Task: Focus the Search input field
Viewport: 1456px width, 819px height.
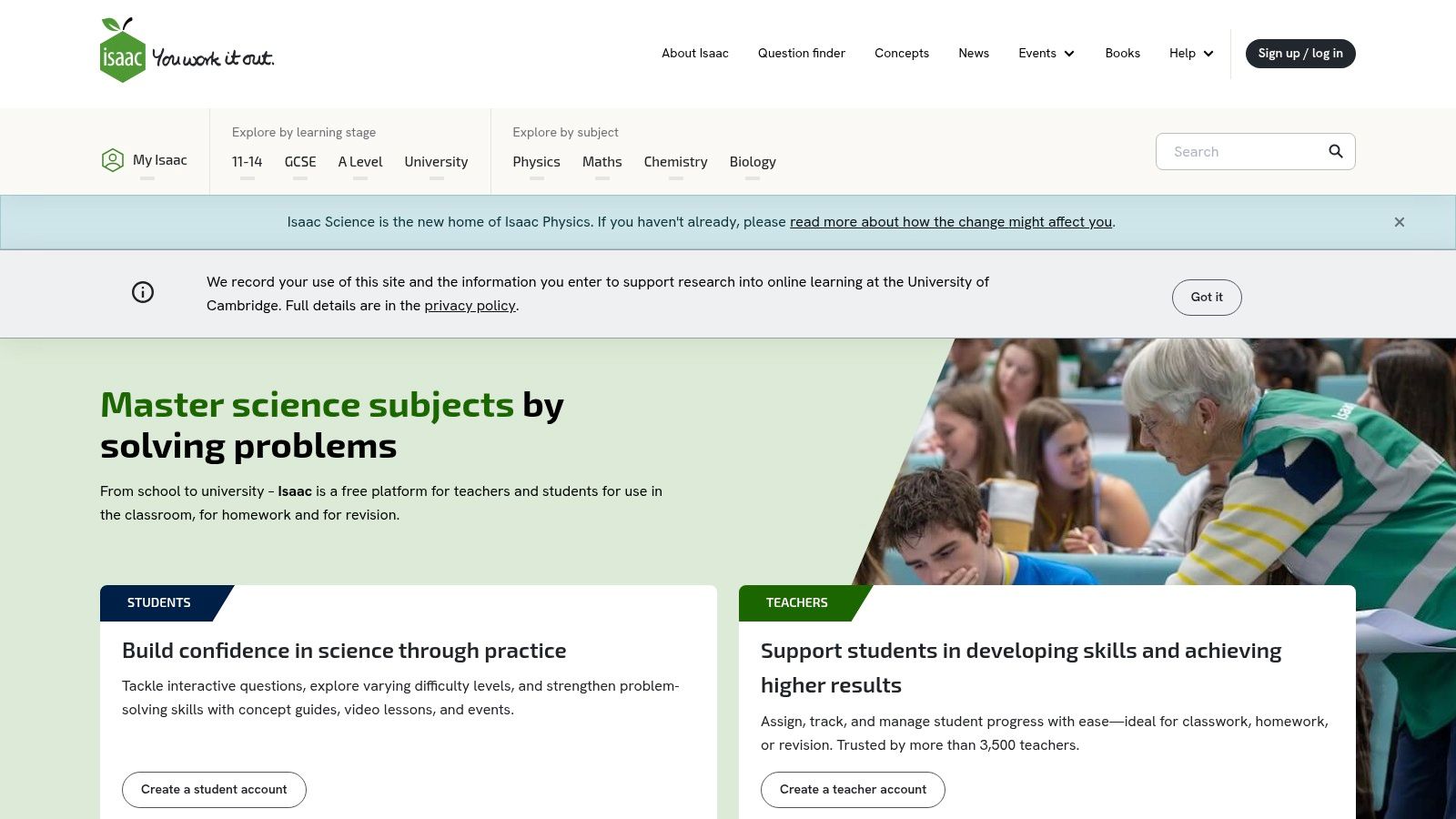Action: [1242, 151]
